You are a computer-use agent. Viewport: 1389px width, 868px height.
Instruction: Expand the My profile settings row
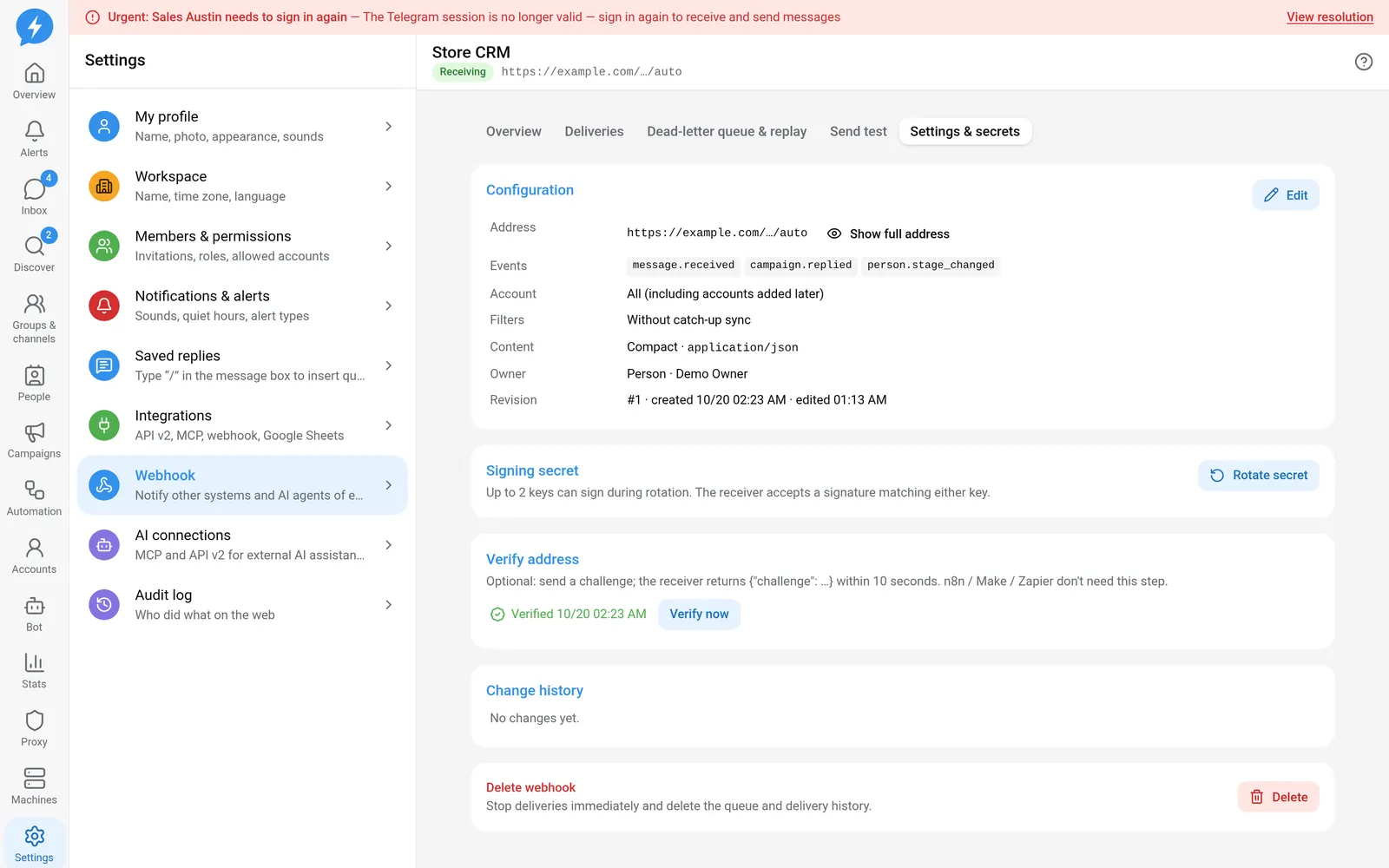pos(242,127)
